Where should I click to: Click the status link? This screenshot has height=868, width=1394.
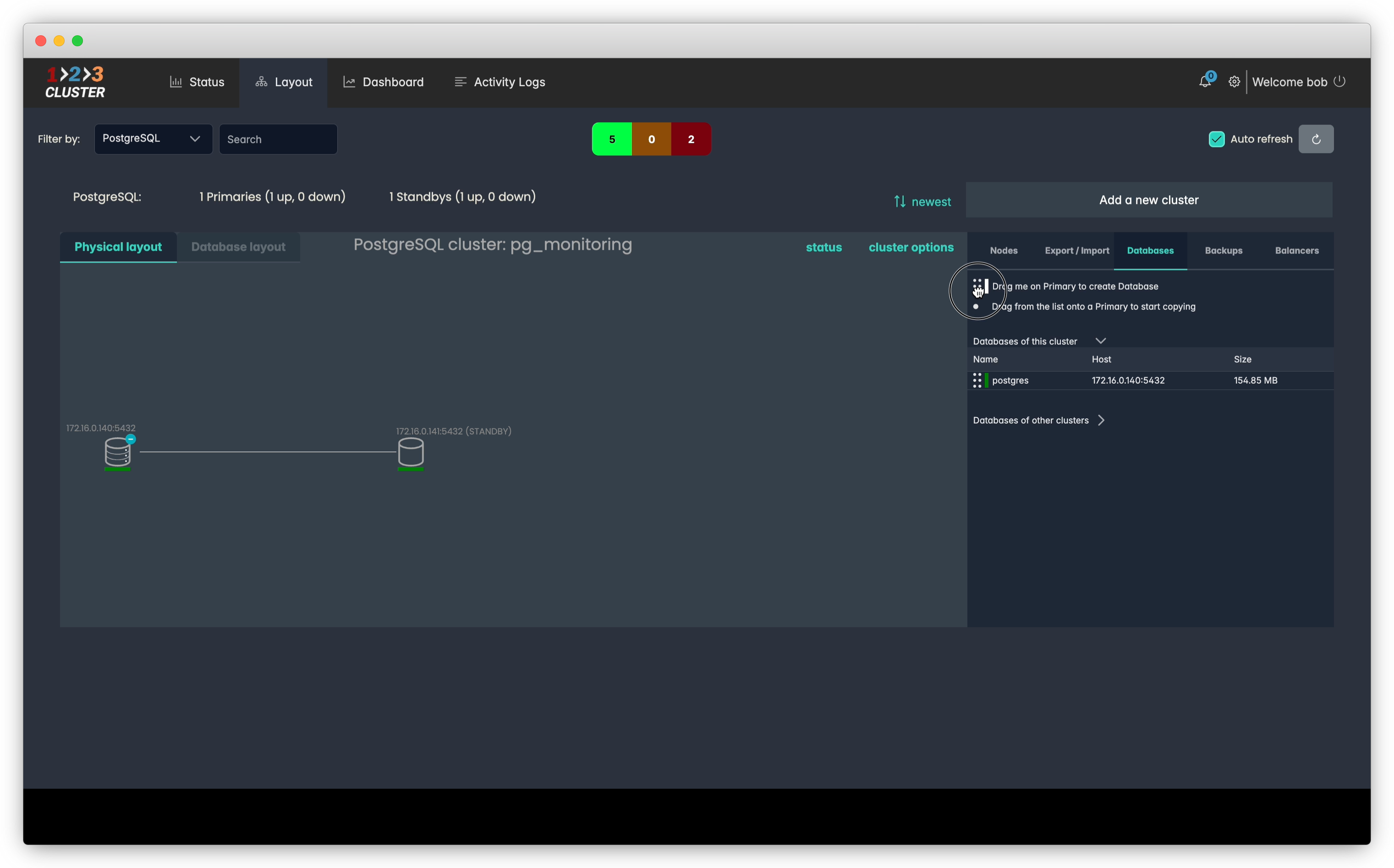pyautogui.click(x=823, y=247)
